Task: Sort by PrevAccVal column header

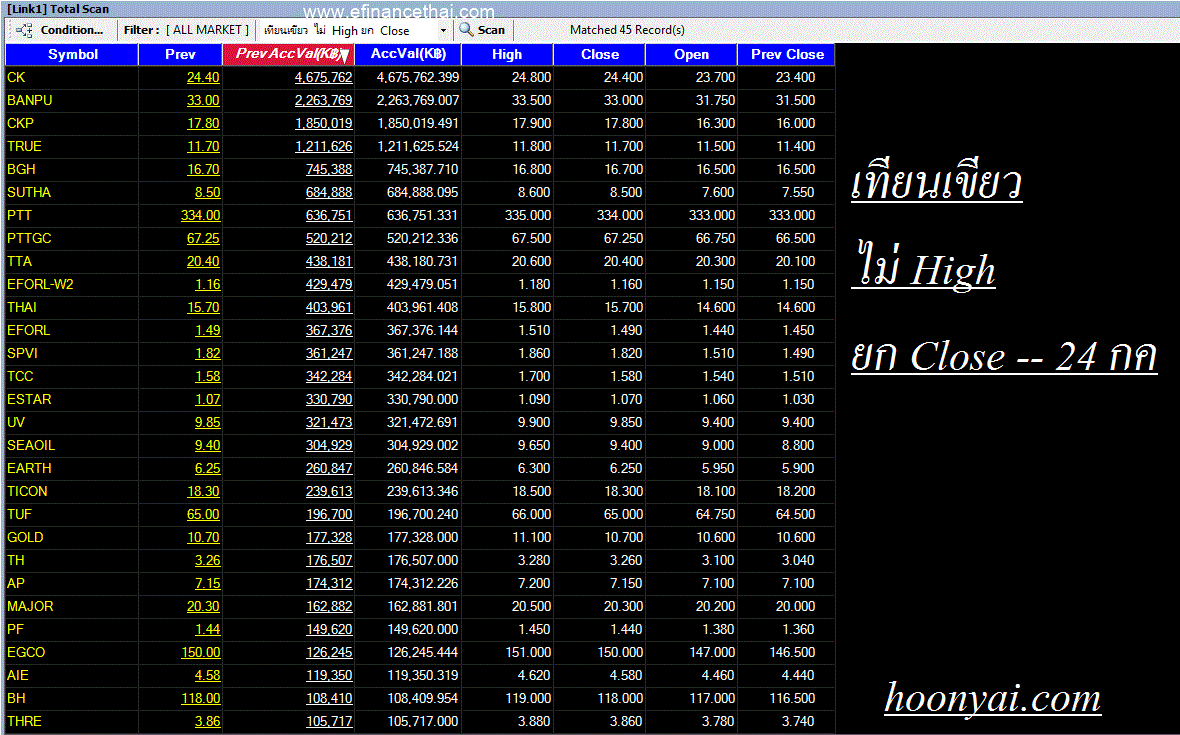Action: tap(287, 54)
